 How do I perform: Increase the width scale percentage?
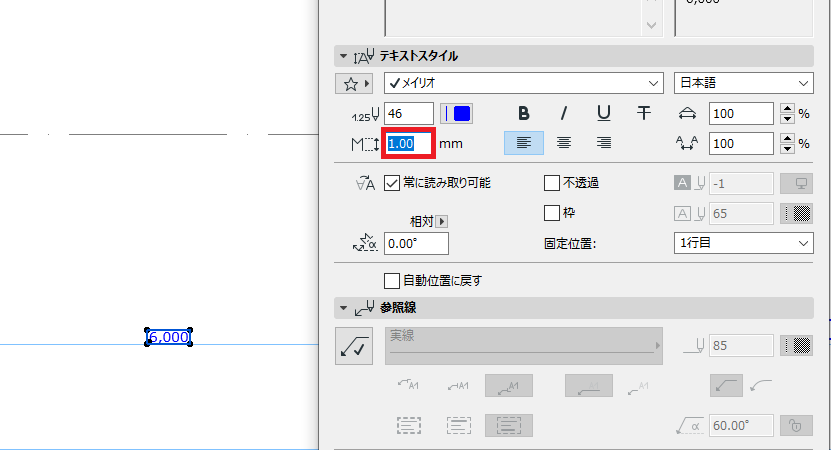pos(788,109)
